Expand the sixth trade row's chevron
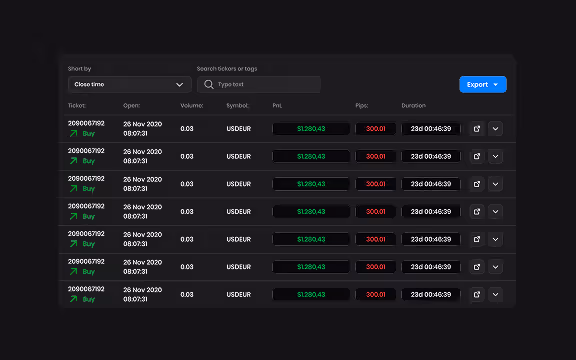 pos(495,267)
